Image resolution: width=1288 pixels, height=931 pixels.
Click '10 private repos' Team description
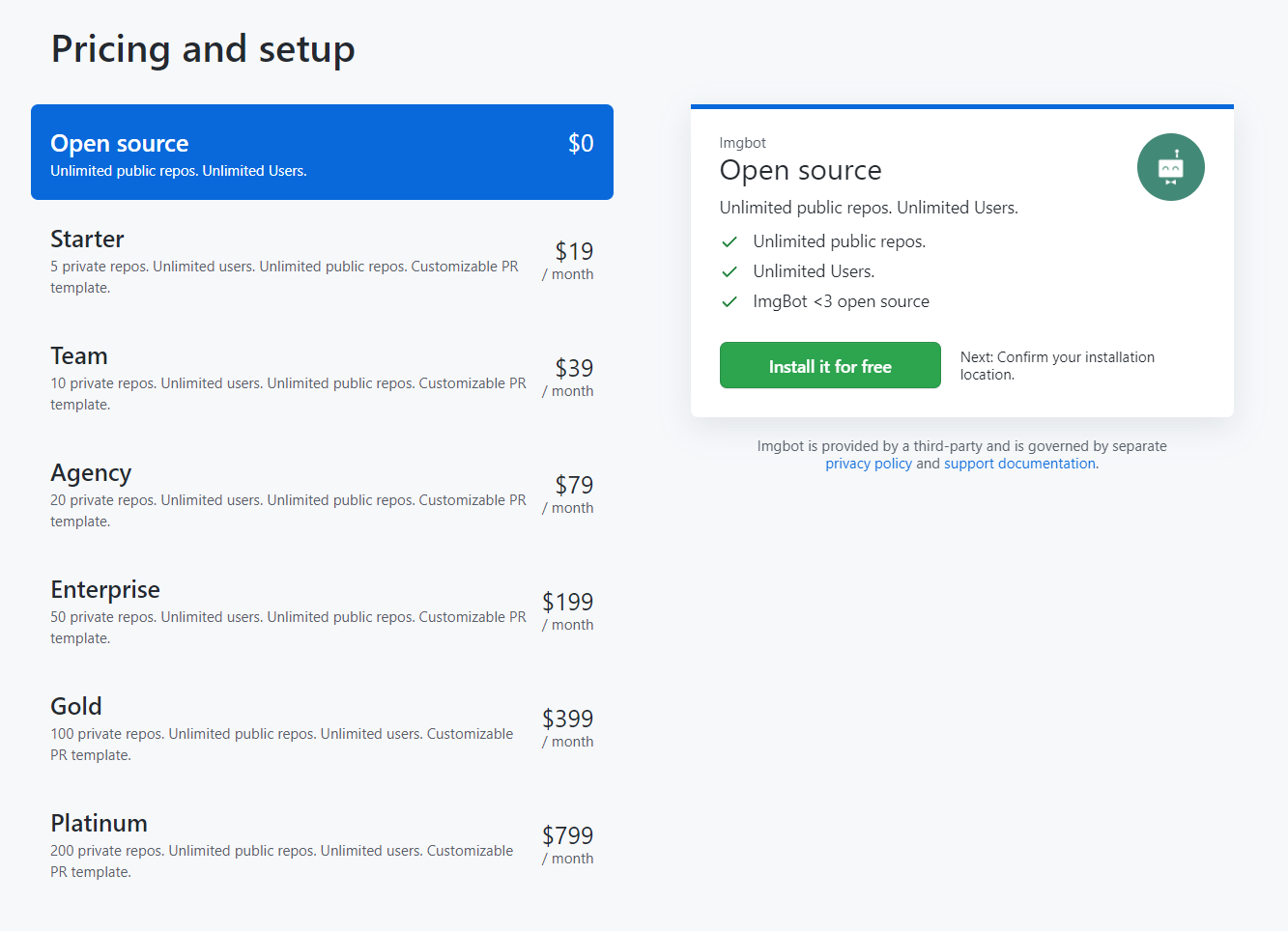click(289, 394)
